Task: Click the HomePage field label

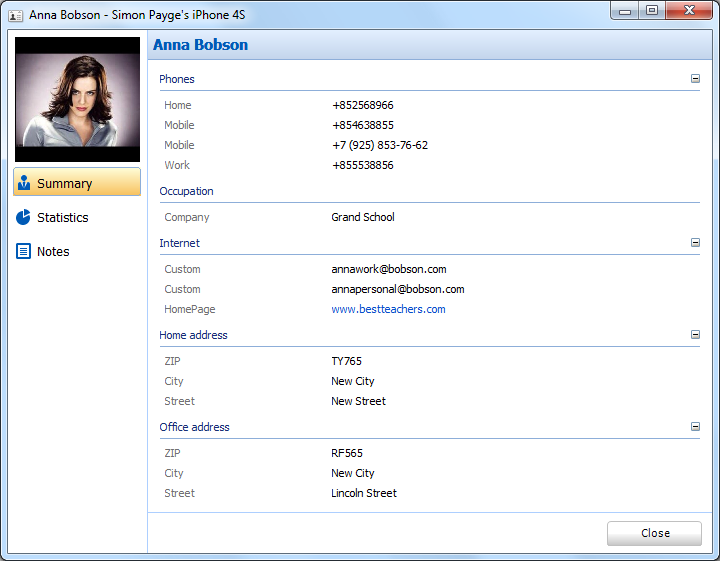Action: 190,309
